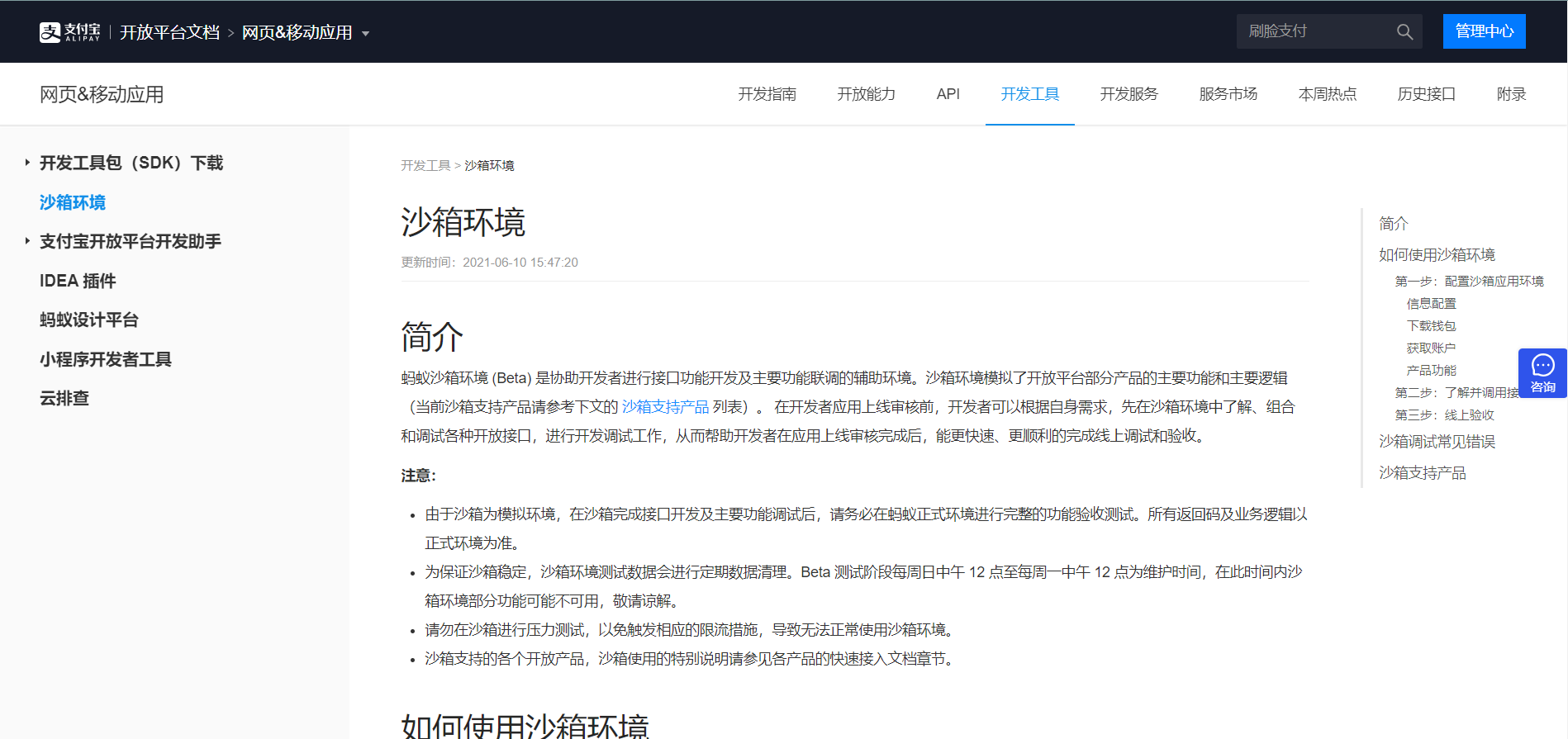Jump to 沙箱支持产品 in contents
The height and width of the screenshot is (739, 1568).
pos(1422,472)
